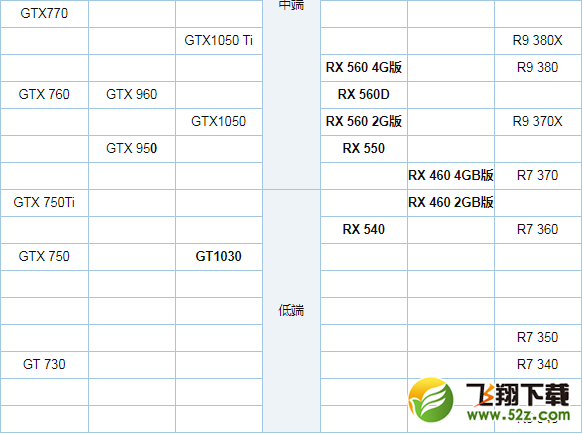Select the GTX 950 entry
Viewport: 582px width, 434px height.
(131, 149)
